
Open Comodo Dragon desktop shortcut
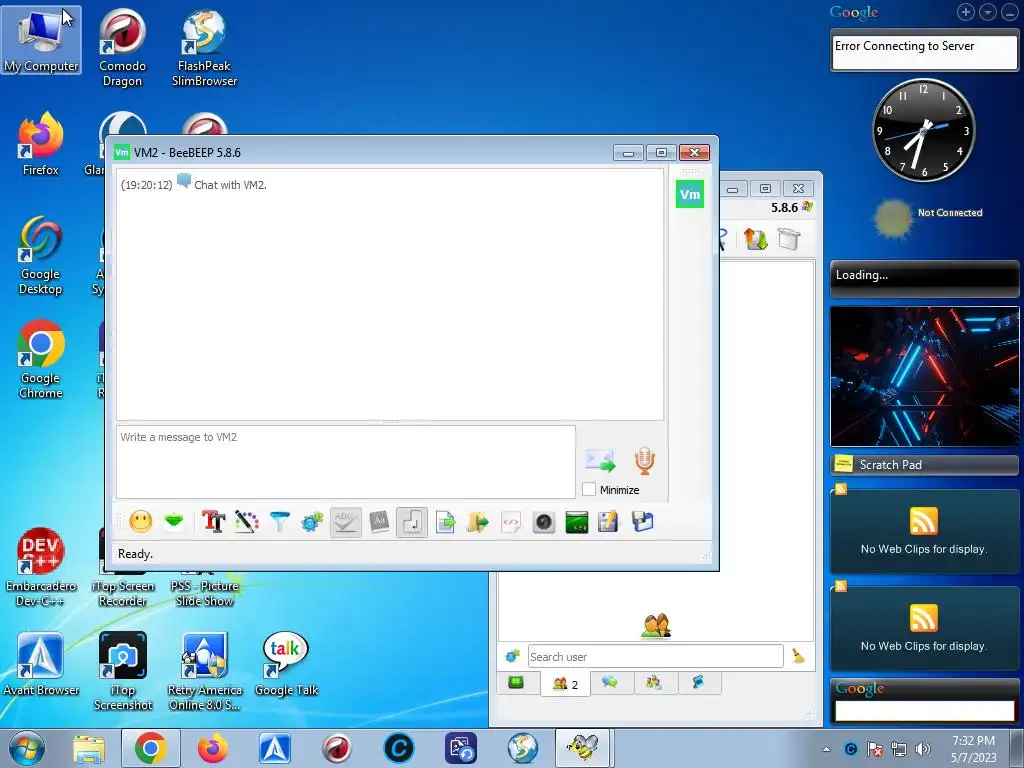122,47
